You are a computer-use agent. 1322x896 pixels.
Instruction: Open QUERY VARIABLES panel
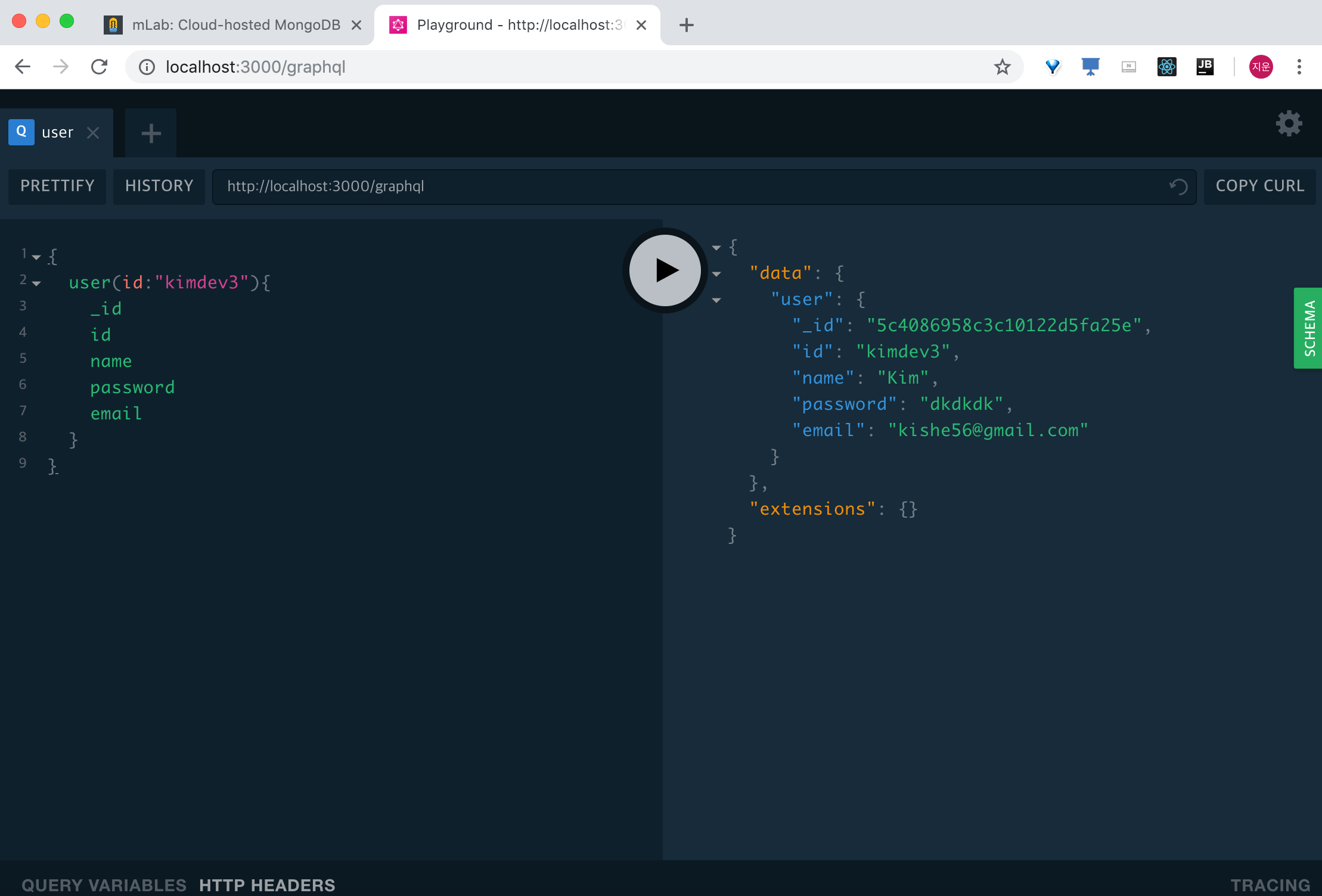[x=104, y=885]
